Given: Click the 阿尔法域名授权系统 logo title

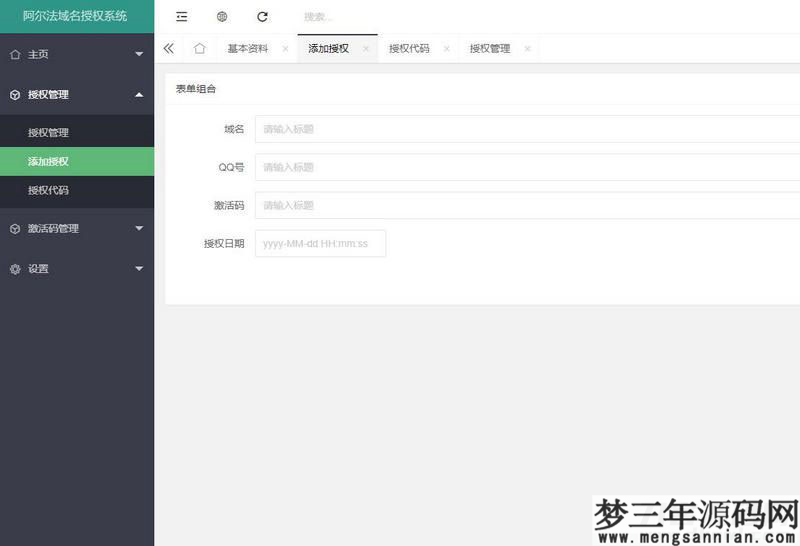Looking at the screenshot, I should (75, 16).
